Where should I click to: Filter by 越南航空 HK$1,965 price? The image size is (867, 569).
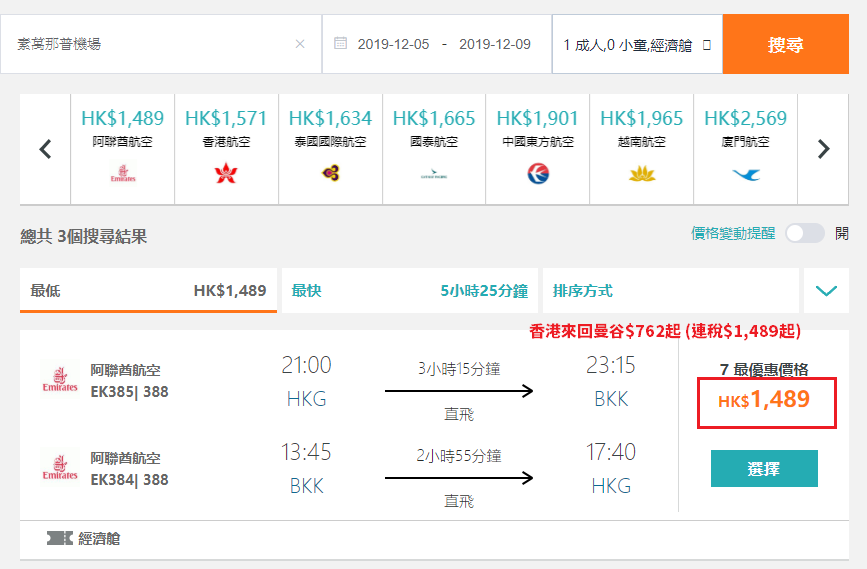(x=642, y=149)
